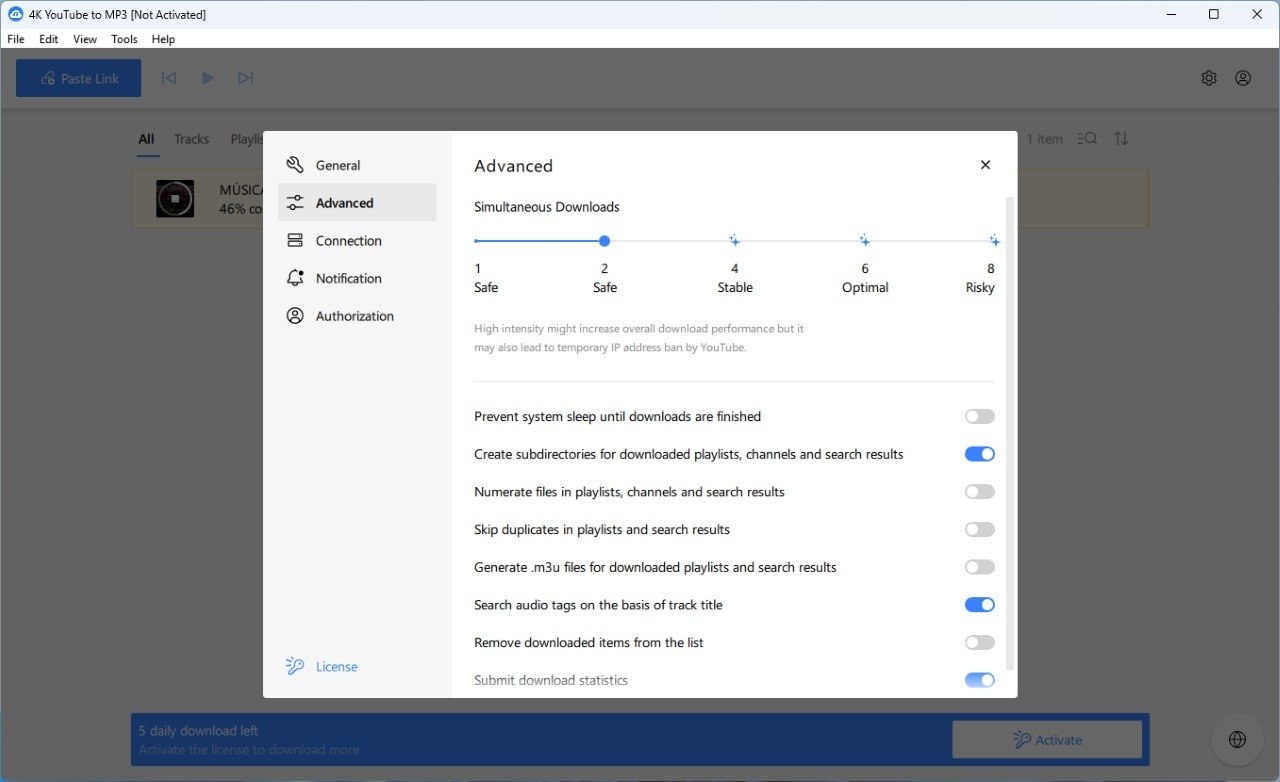Minimize the application window
1280x782 pixels.
click(1170, 15)
